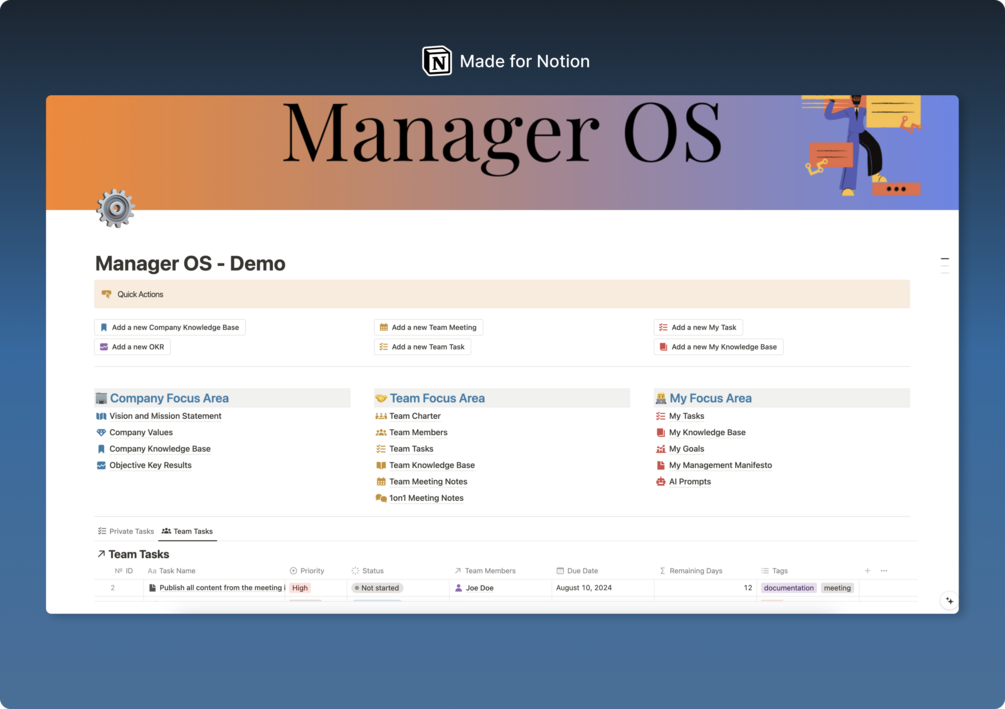Viewport: 1005px width, 709px height.
Task: Click the plus icon to add table property
Action: 867,571
